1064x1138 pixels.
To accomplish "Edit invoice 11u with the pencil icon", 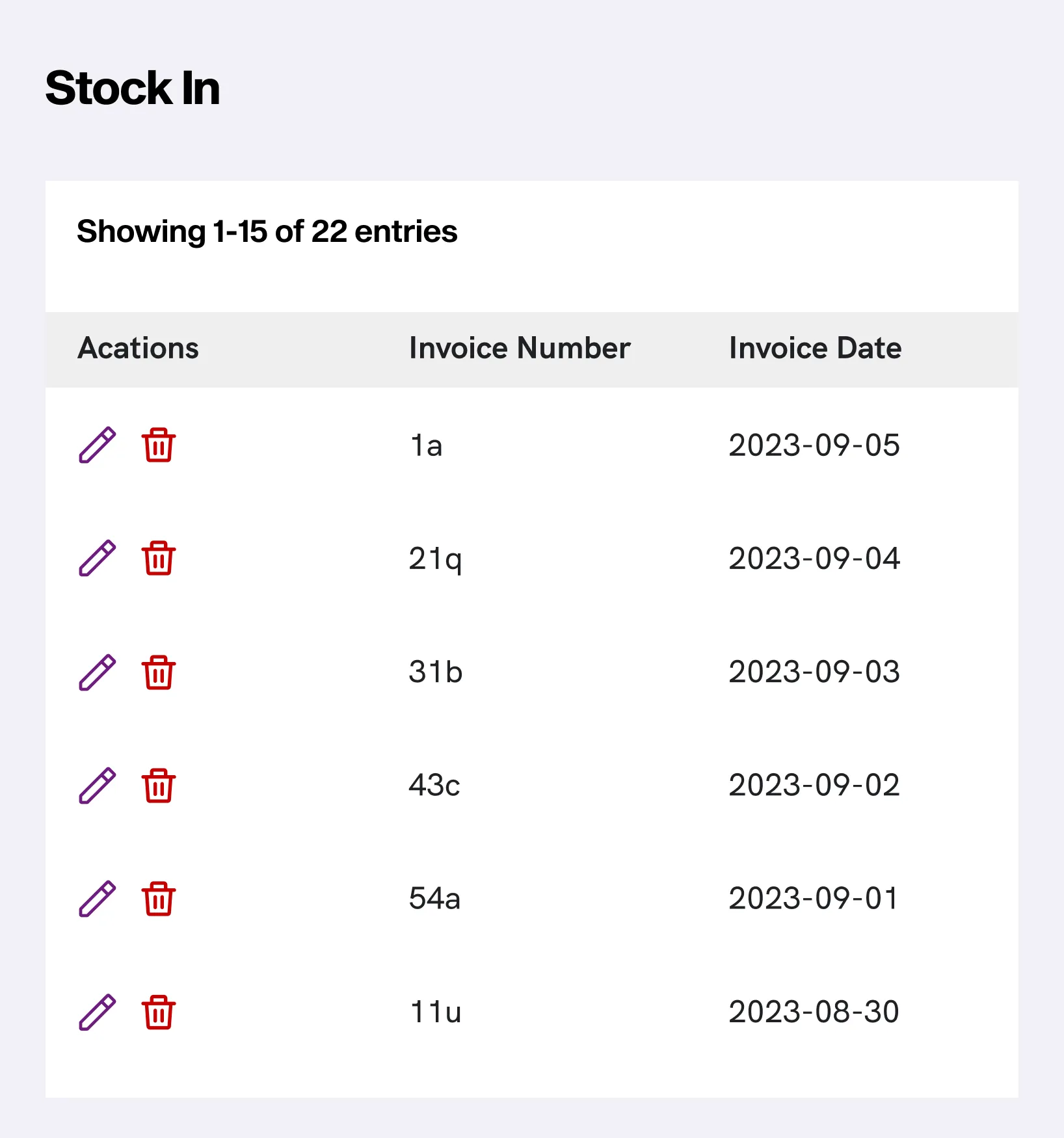I will click(x=98, y=1012).
